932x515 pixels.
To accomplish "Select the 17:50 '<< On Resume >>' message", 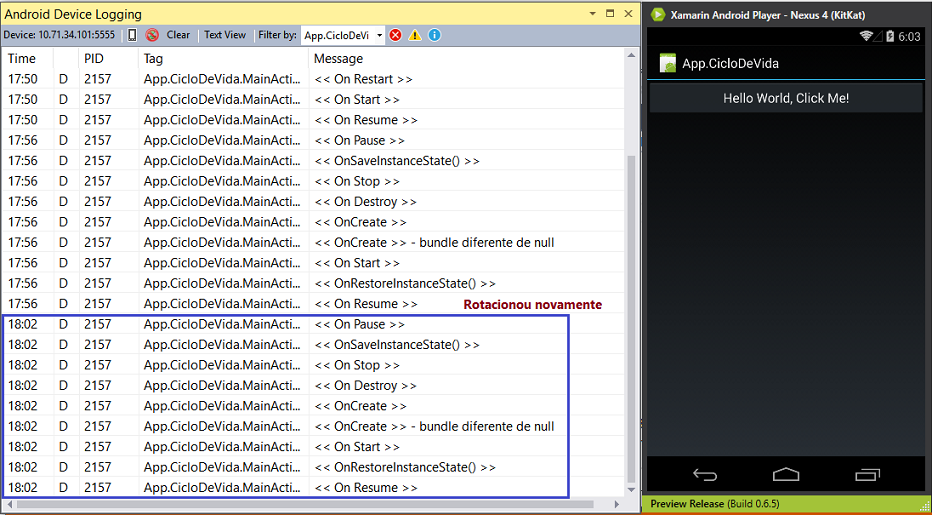I will (366, 120).
